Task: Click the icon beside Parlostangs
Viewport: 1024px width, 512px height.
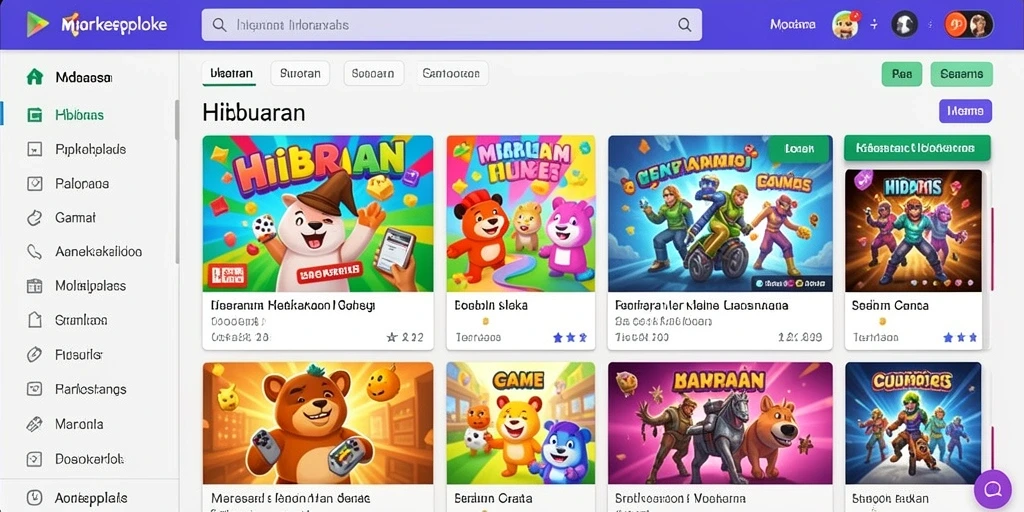Action: (x=35, y=389)
